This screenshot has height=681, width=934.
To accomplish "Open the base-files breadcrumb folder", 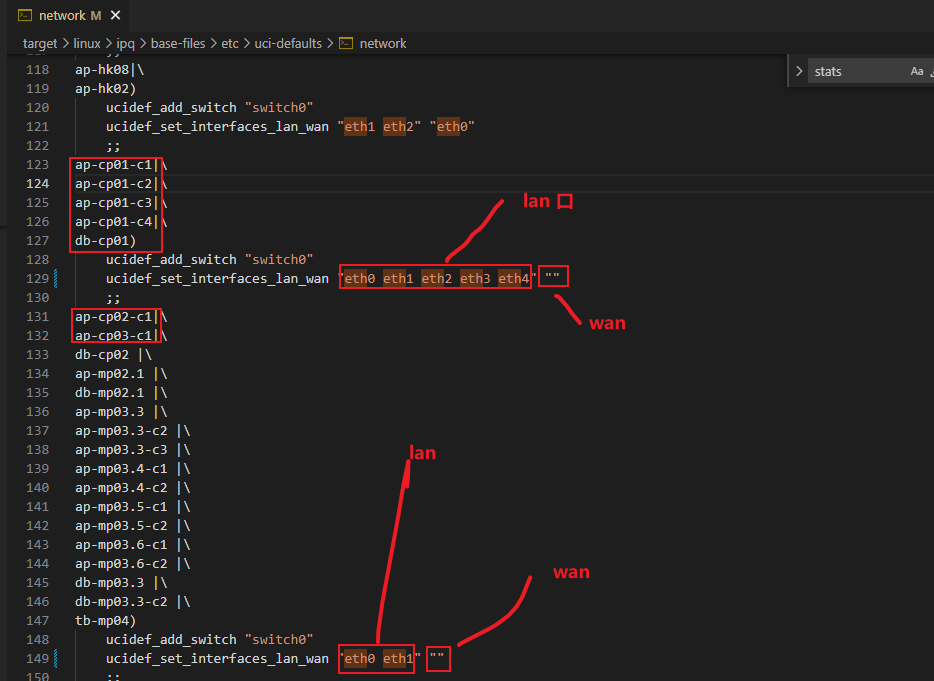I will pos(178,43).
